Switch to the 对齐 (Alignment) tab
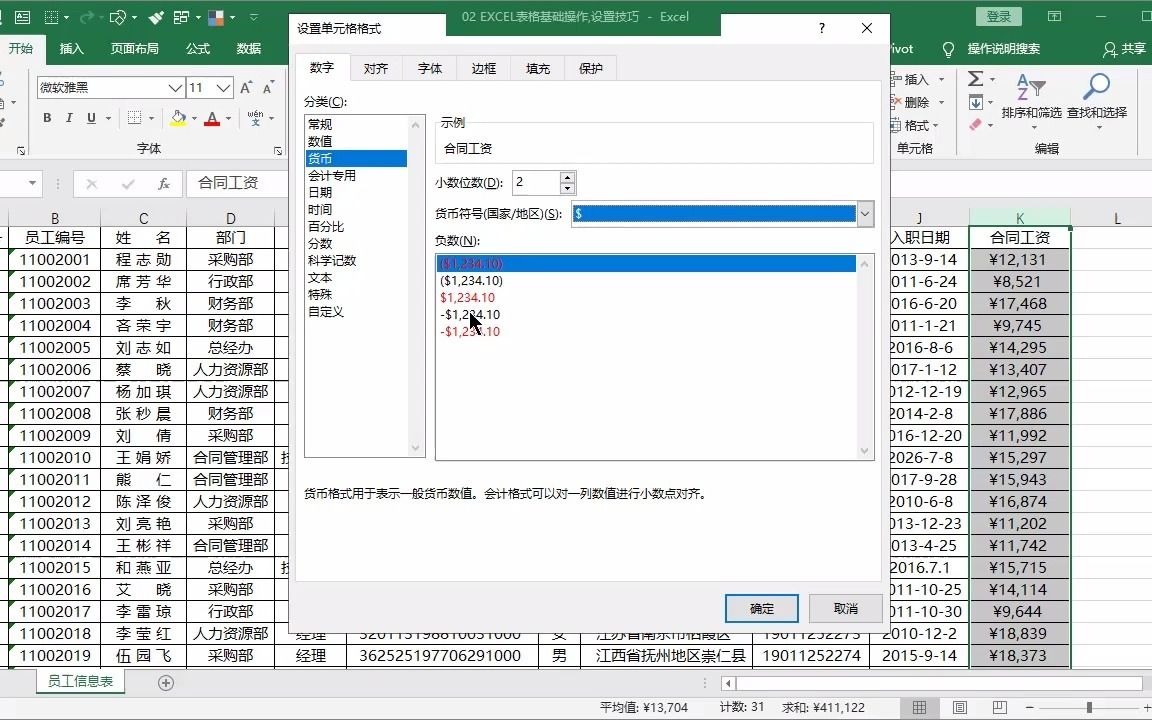 pyautogui.click(x=375, y=68)
